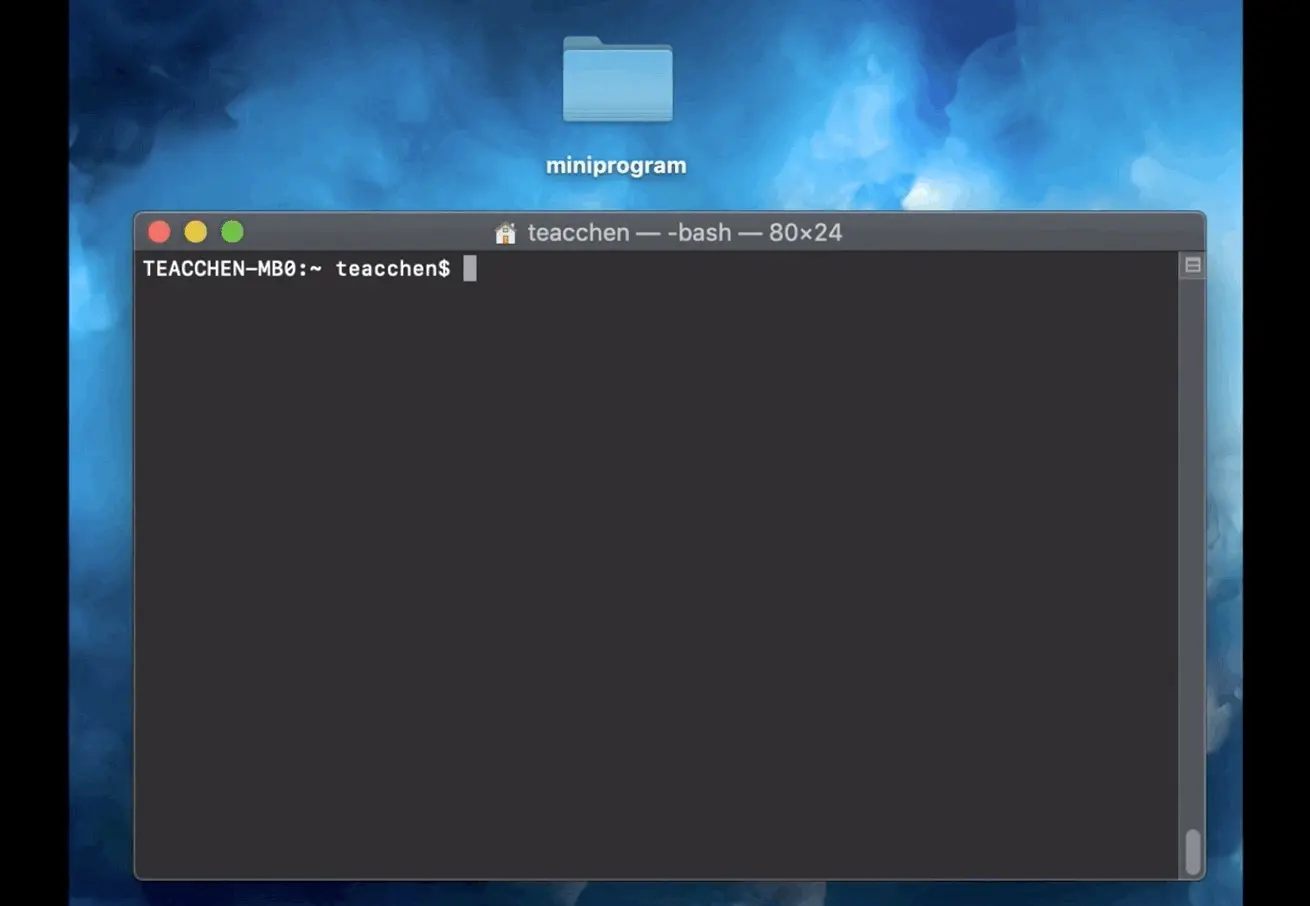This screenshot has width=1310, height=906.
Task: Click the home proxy icon in Terminal's title bar
Action: coord(505,232)
